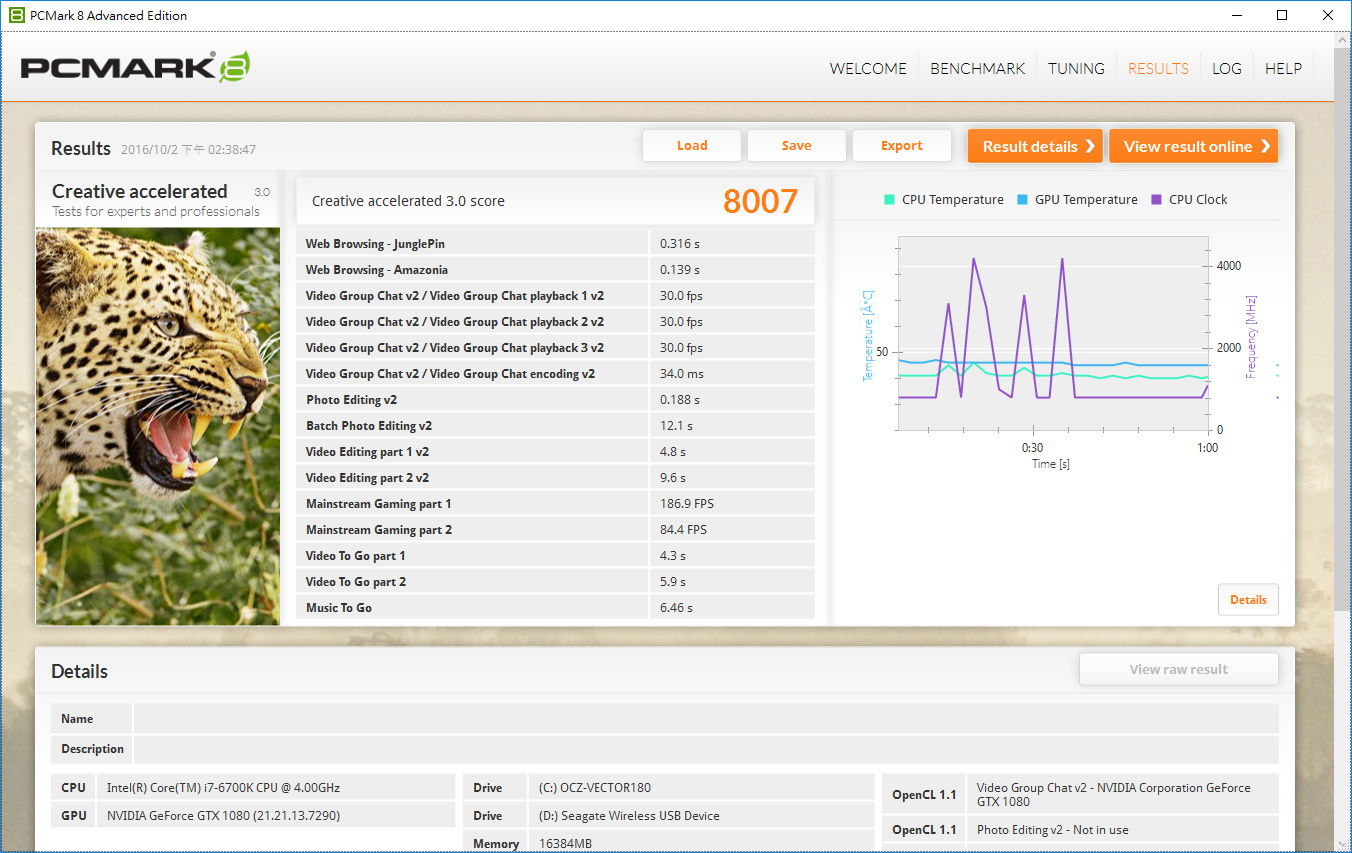Viewport: 1352px width, 853px height.
Task: Click the PCMark 8 logo
Action: [135, 67]
